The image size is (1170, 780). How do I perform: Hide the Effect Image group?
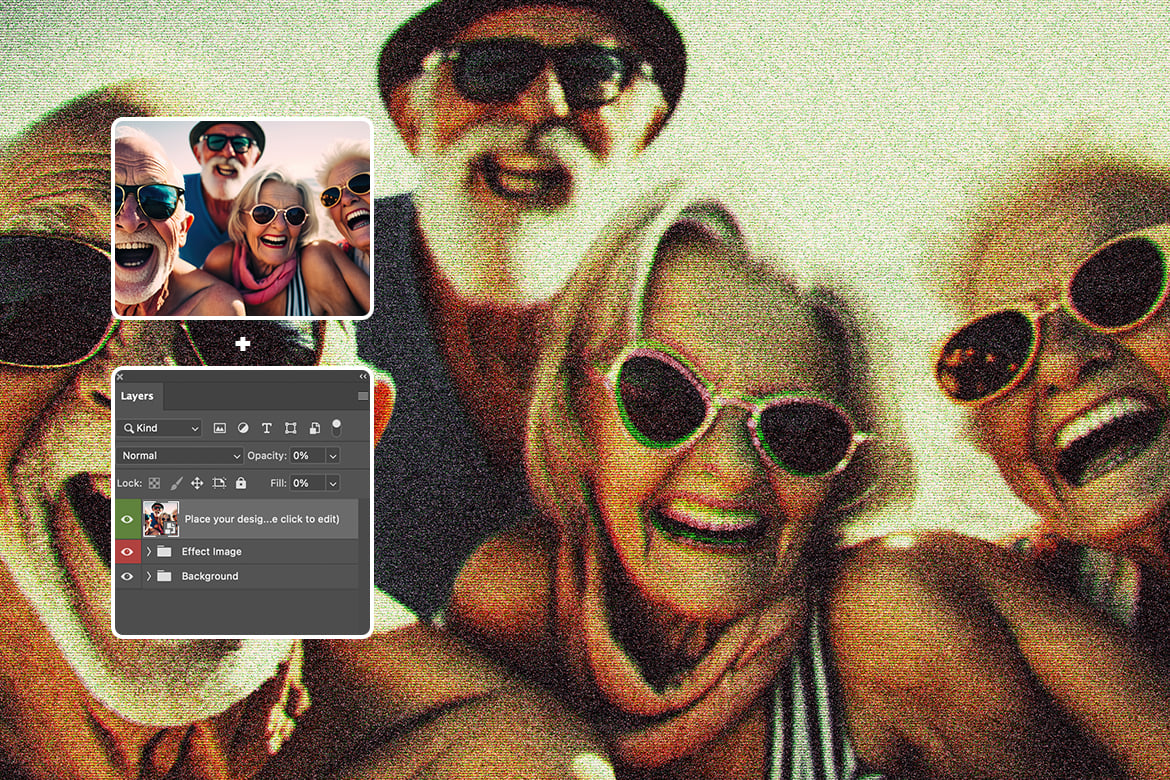127,552
